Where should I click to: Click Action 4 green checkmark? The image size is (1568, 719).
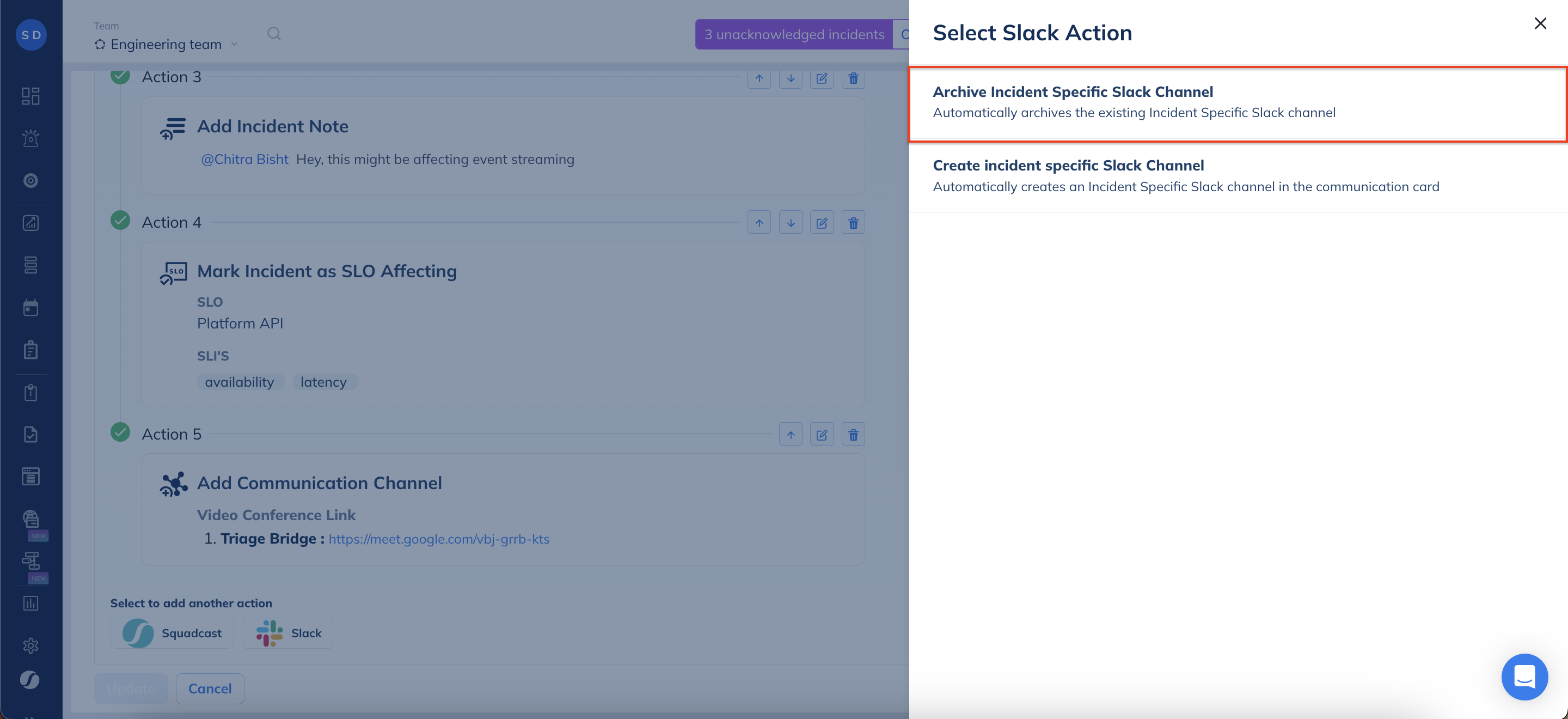(x=120, y=221)
